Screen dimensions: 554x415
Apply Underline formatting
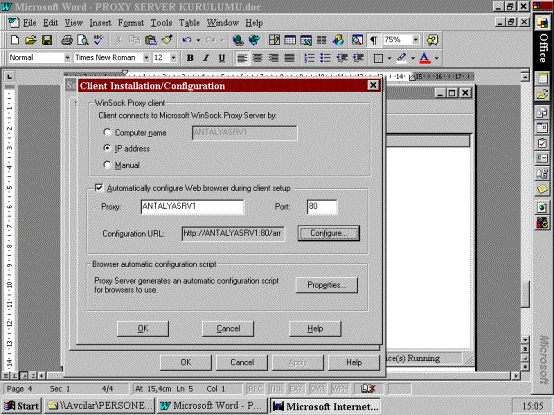[x=222, y=58]
